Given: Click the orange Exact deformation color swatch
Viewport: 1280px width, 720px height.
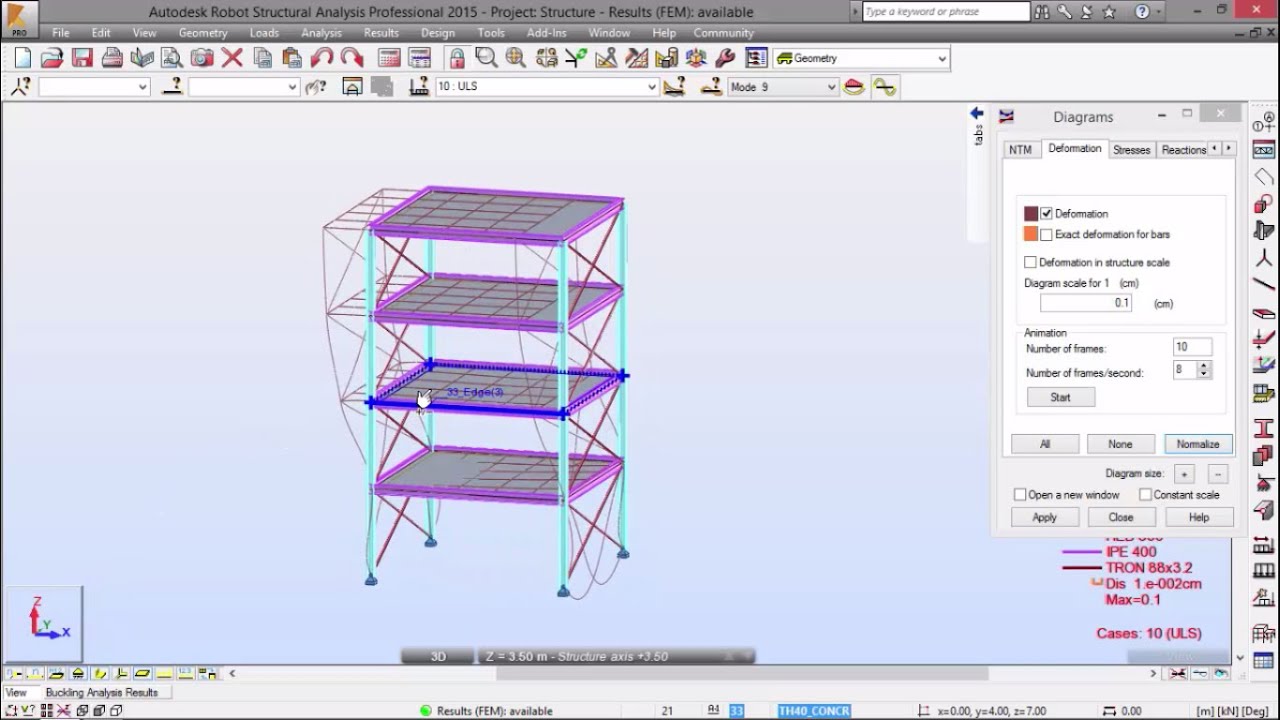Looking at the screenshot, I should pos(1030,234).
